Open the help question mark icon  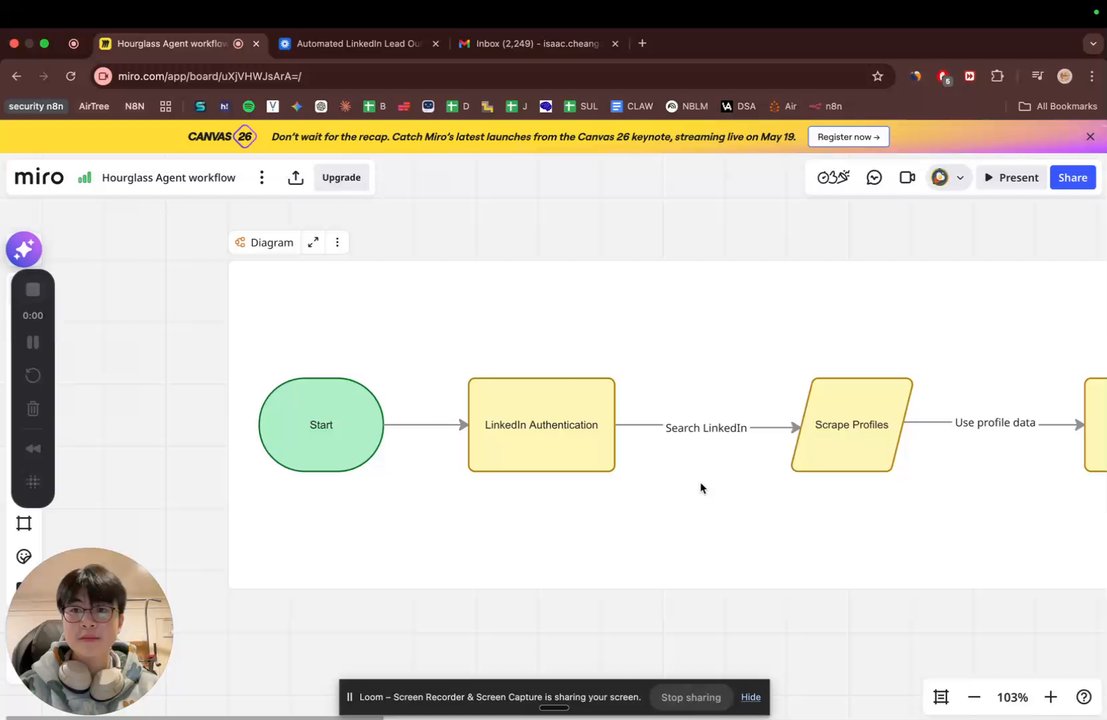click(x=1084, y=697)
